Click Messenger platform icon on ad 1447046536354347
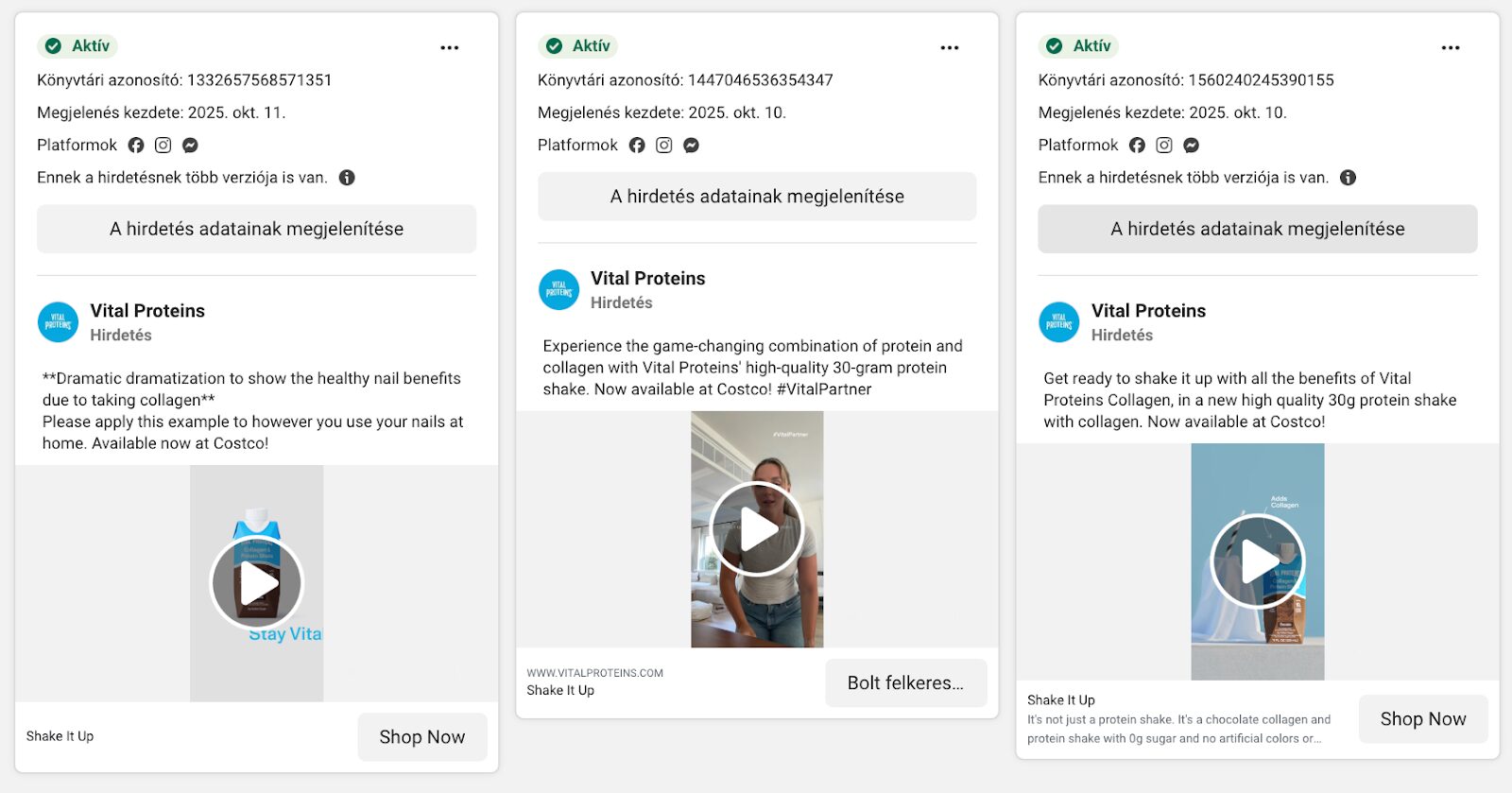Screen dimensions: 1512x793 pyautogui.click(x=691, y=146)
